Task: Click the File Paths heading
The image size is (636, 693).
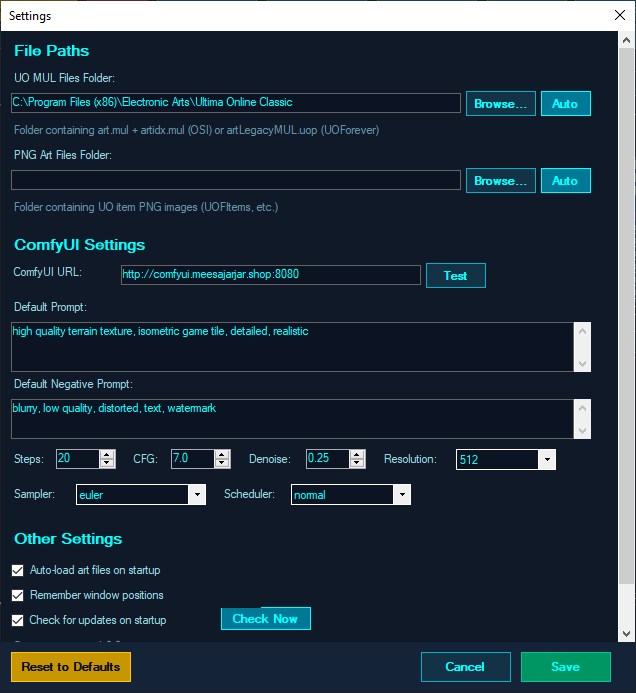Action: (x=52, y=51)
